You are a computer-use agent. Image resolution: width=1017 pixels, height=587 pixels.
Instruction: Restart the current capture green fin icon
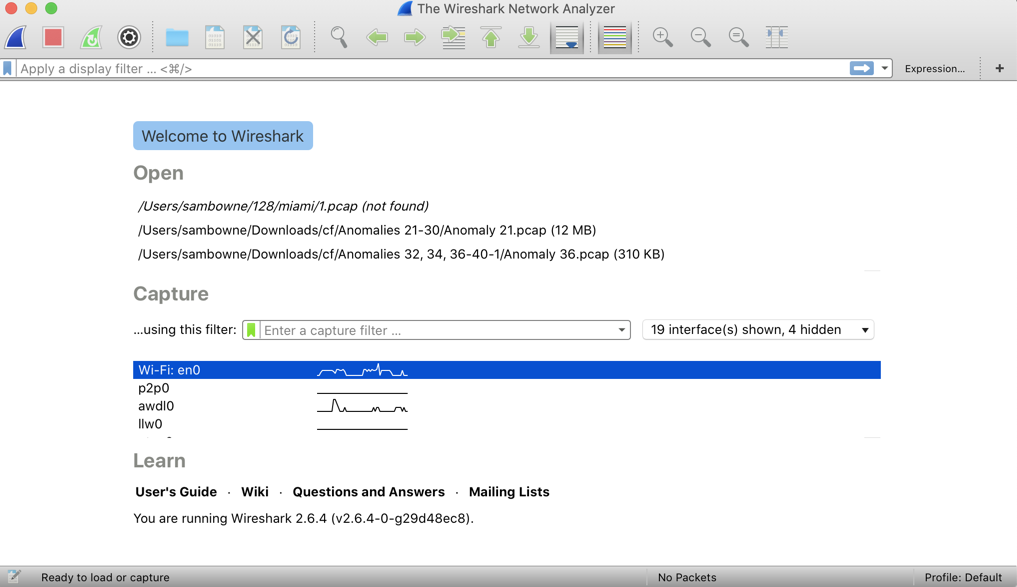coord(91,37)
